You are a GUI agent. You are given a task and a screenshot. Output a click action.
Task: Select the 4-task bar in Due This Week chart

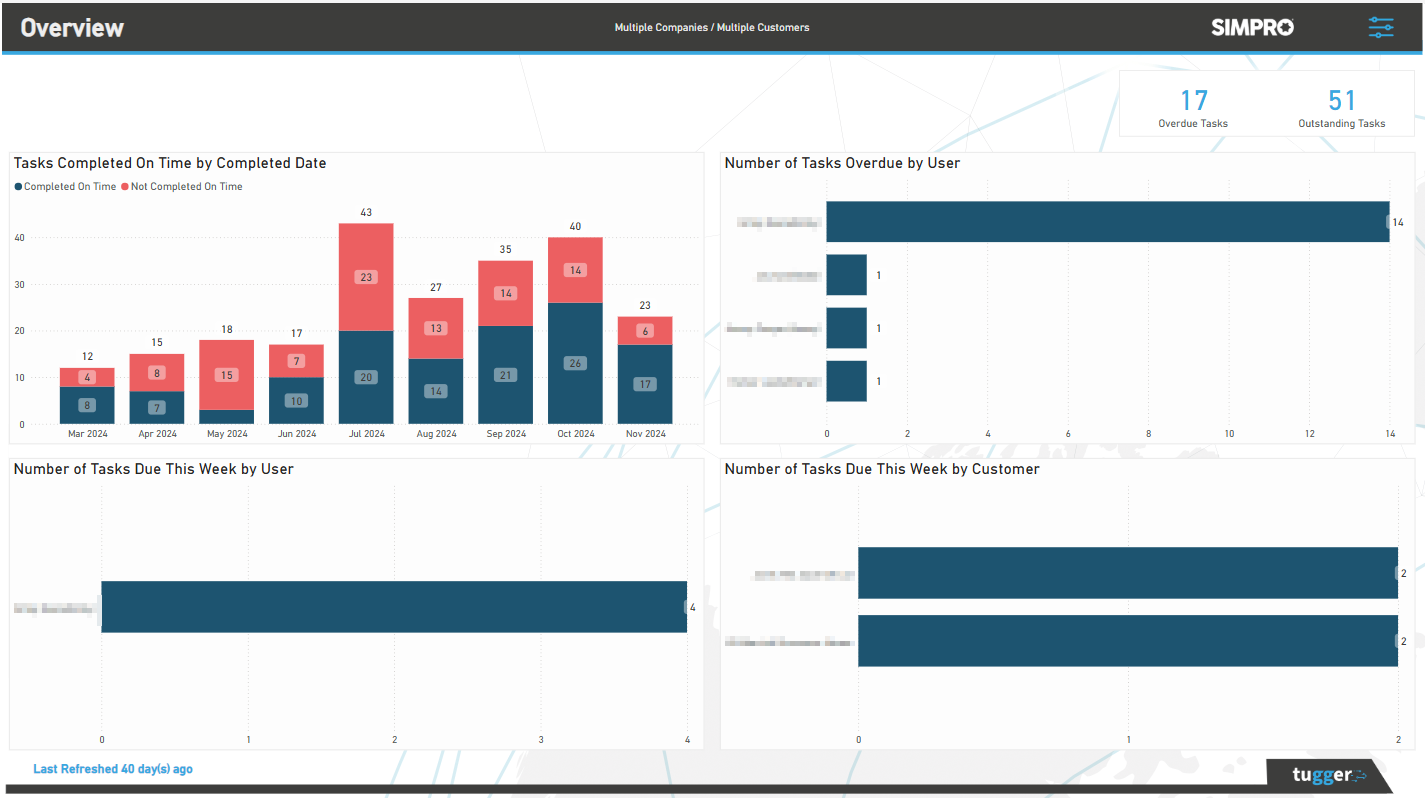point(394,607)
